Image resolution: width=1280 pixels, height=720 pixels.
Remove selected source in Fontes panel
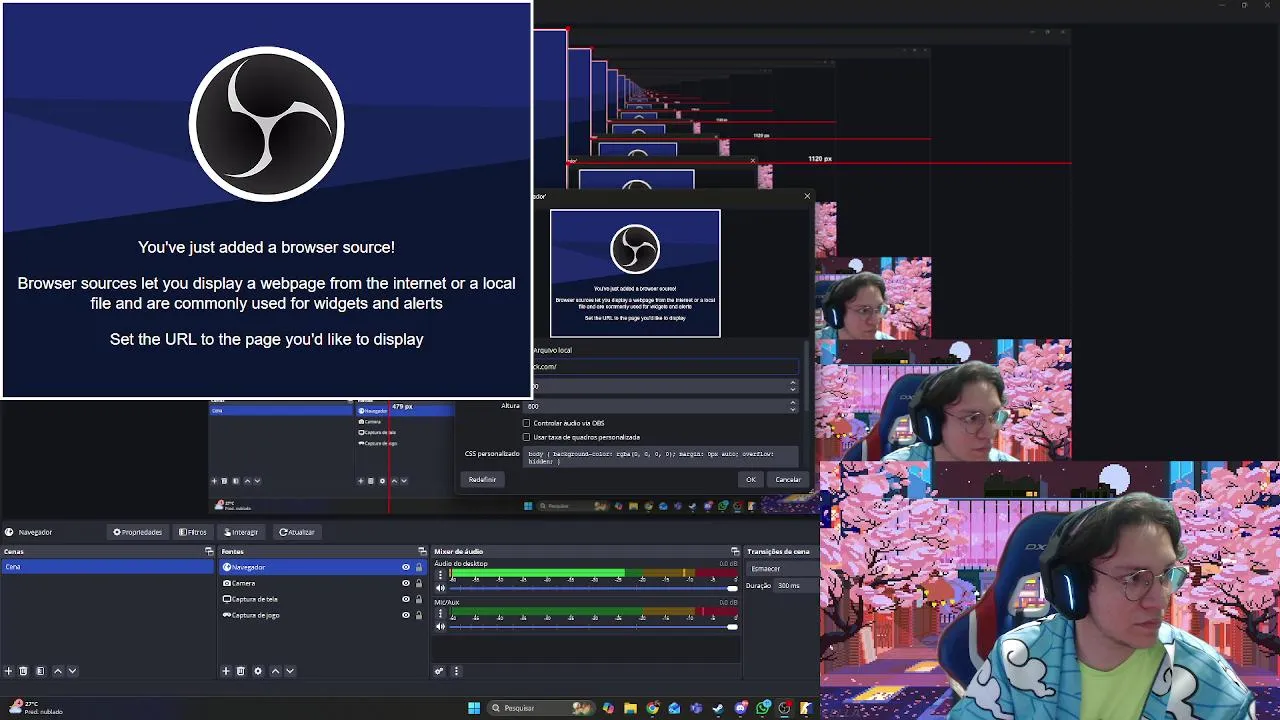click(x=241, y=671)
